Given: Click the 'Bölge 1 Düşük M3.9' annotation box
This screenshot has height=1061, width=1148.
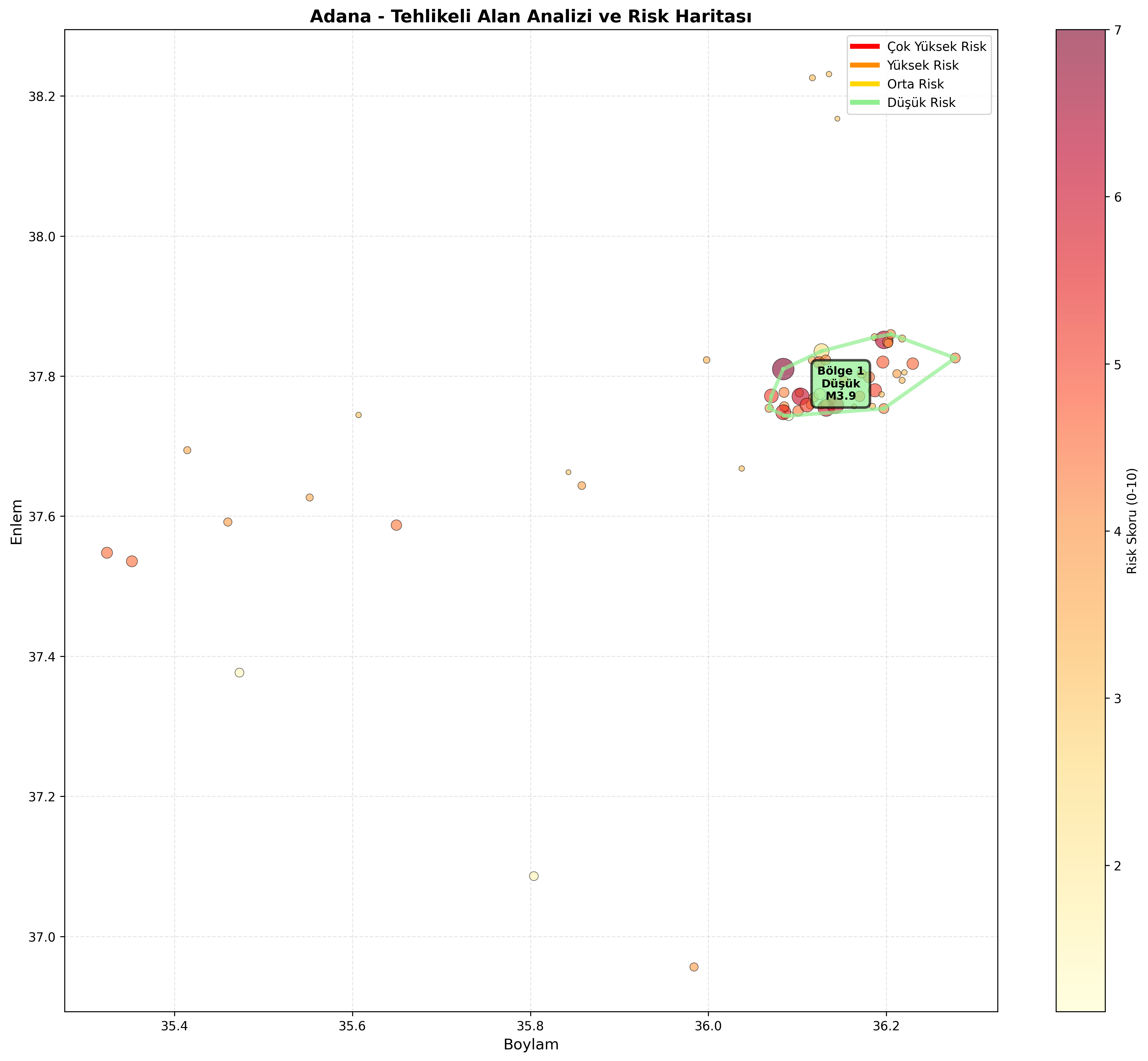Looking at the screenshot, I should (x=840, y=384).
